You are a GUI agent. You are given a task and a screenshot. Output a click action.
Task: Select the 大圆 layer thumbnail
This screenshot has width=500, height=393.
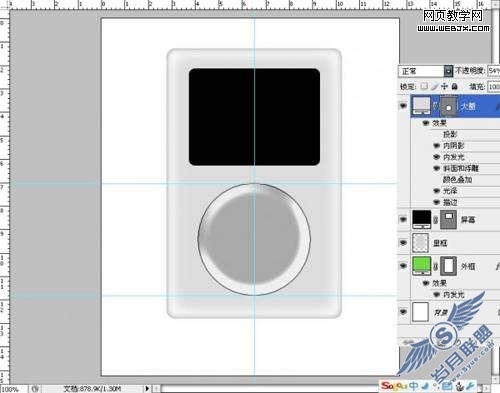(x=421, y=106)
